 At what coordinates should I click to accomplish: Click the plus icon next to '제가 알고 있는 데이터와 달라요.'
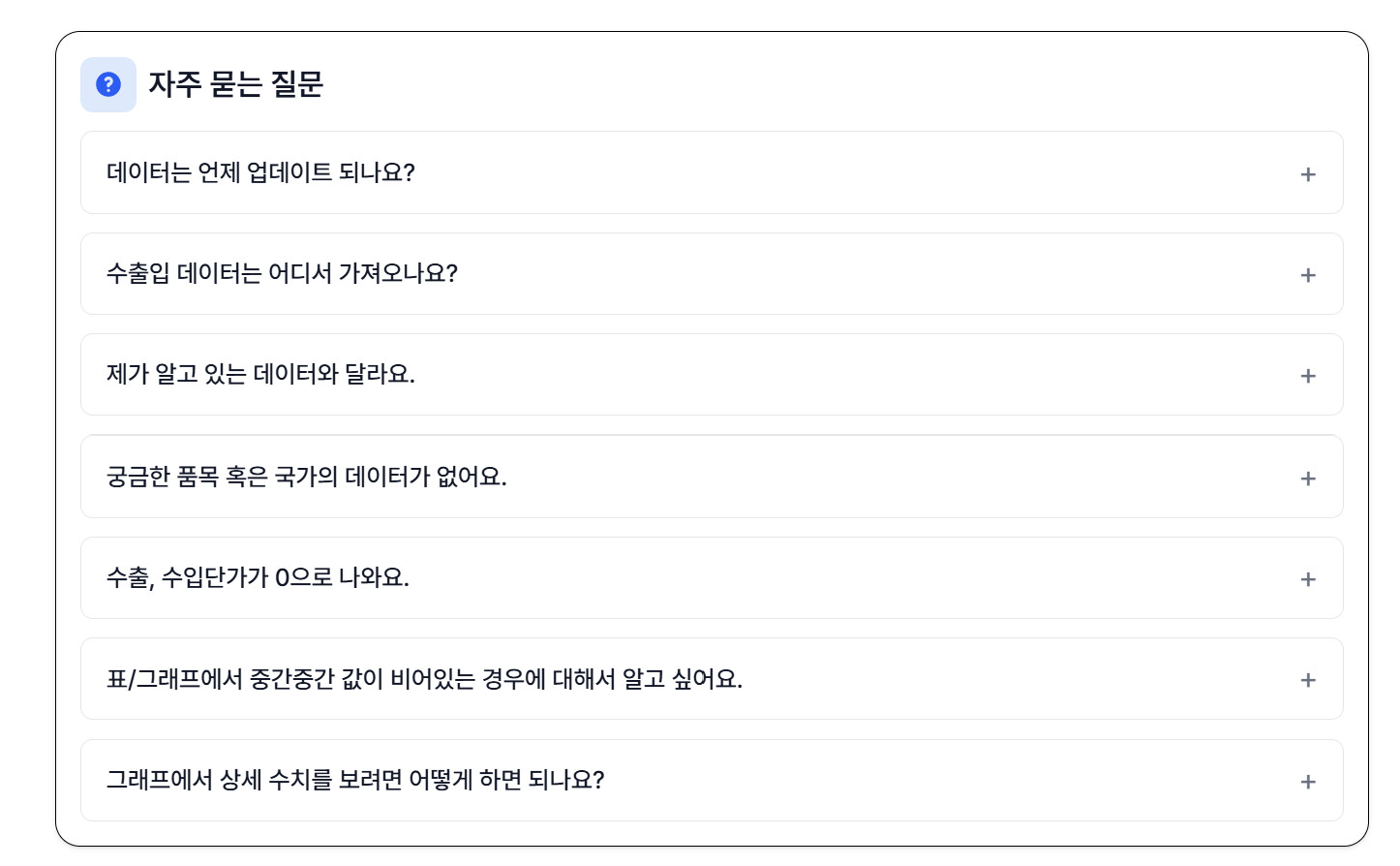coord(1308,376)
